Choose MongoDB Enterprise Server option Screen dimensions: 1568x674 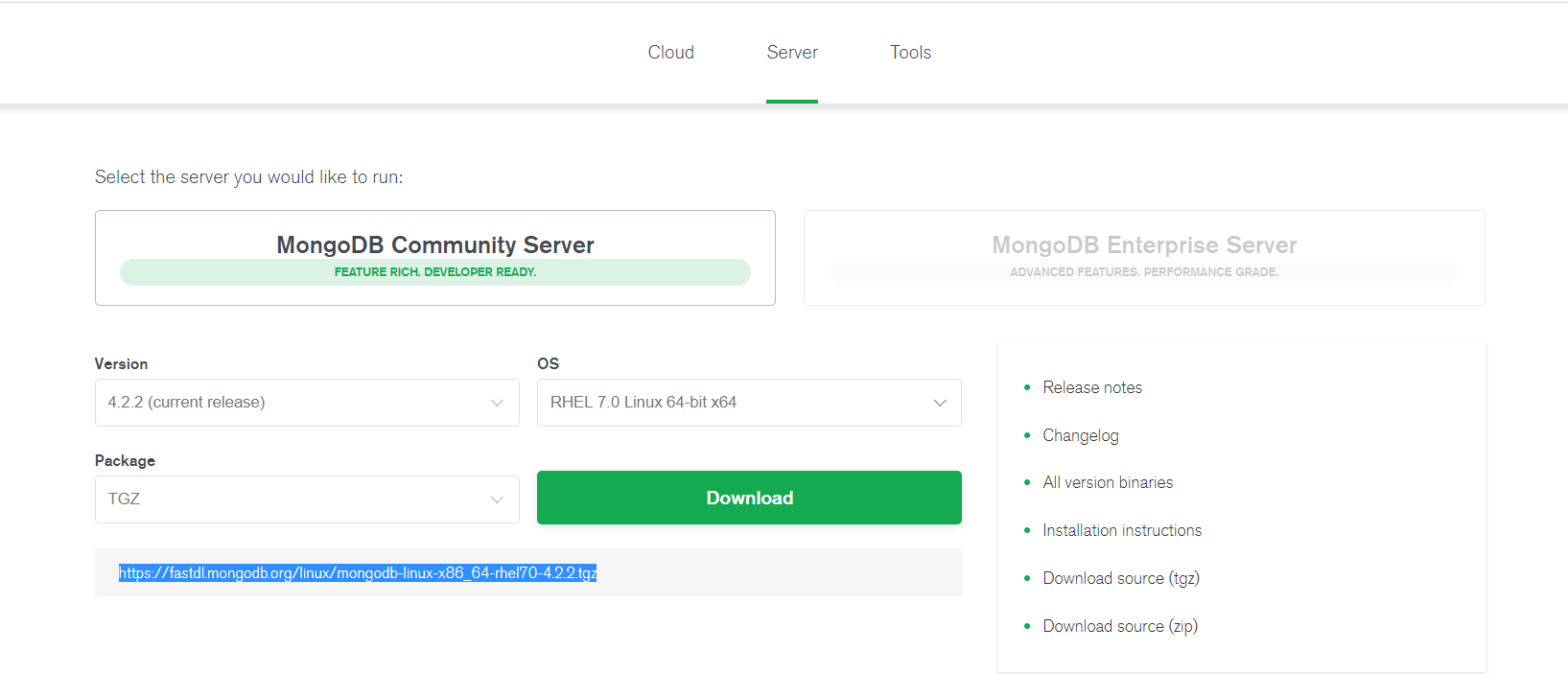pos(1144,257)
